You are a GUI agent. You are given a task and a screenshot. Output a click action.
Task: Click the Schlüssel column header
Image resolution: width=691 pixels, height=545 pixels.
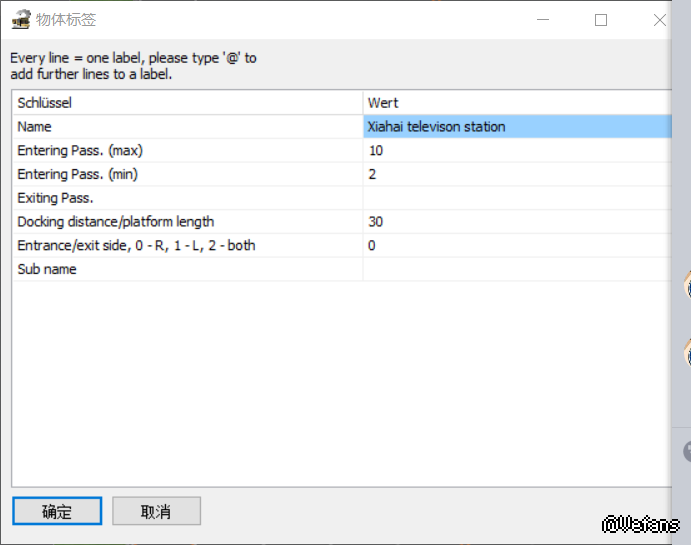click(188, 103)
